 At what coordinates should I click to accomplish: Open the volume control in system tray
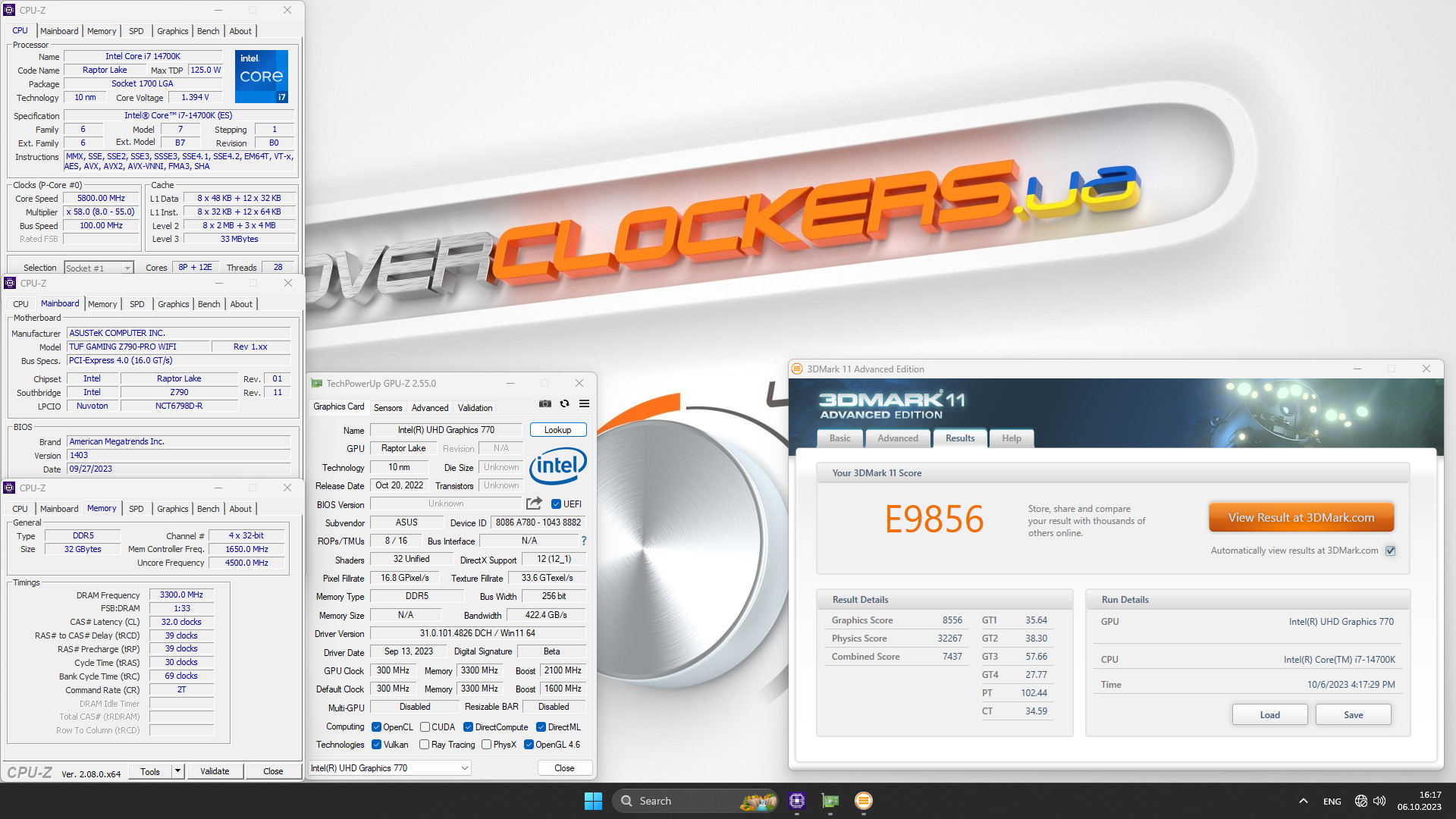point(1379,801)
